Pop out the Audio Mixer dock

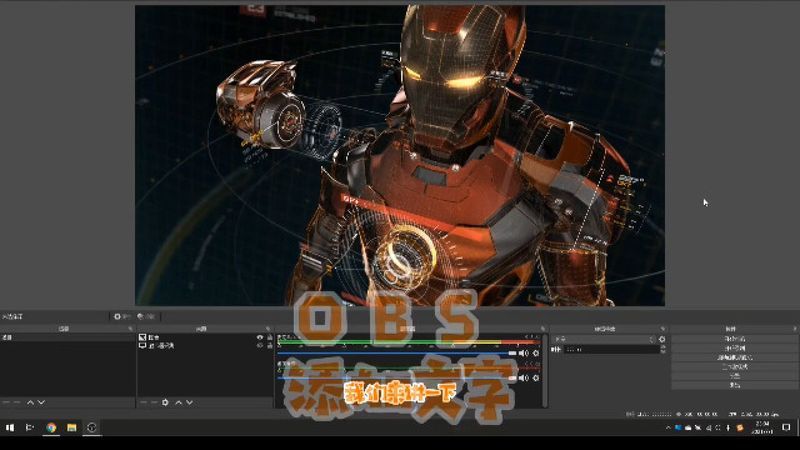(x=543, y=329)
